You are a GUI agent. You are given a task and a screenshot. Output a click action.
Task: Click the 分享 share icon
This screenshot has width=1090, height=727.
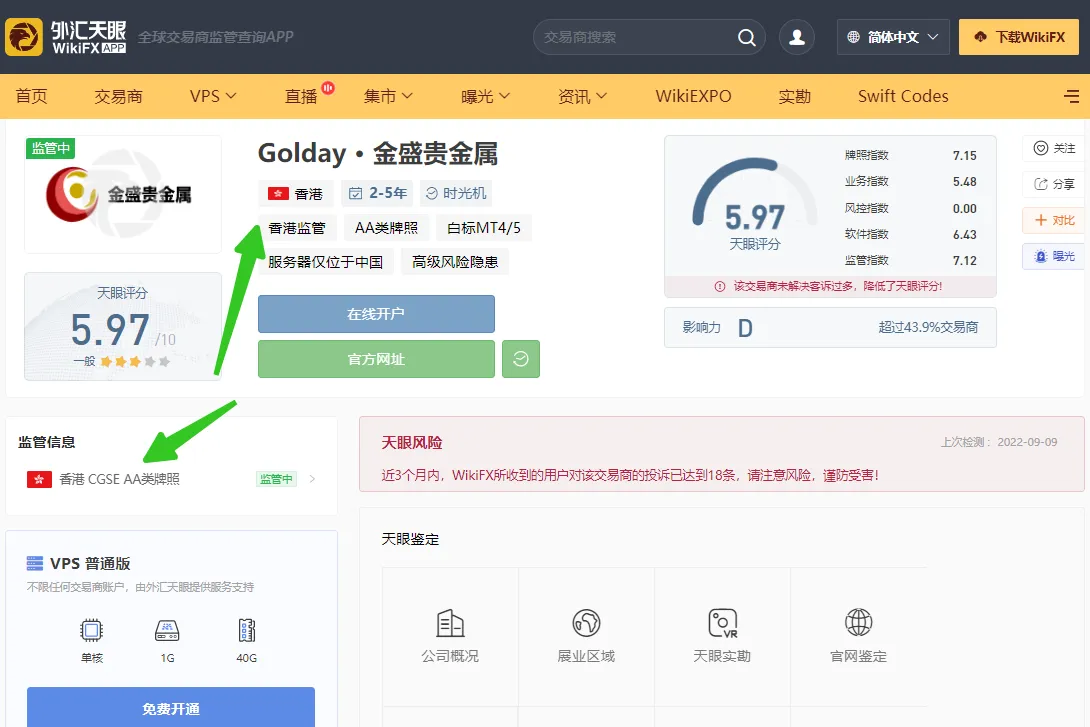[x=1041, y=184]
